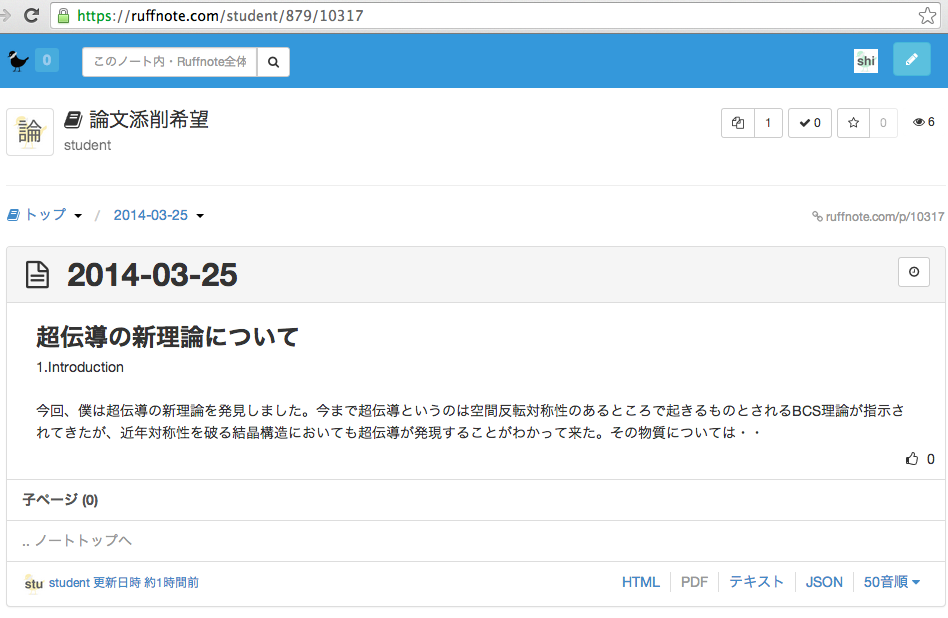Click into the Ruffnote search field
Image resolution: width=948 pixels, height=618 pixels.
pos(169,61)
